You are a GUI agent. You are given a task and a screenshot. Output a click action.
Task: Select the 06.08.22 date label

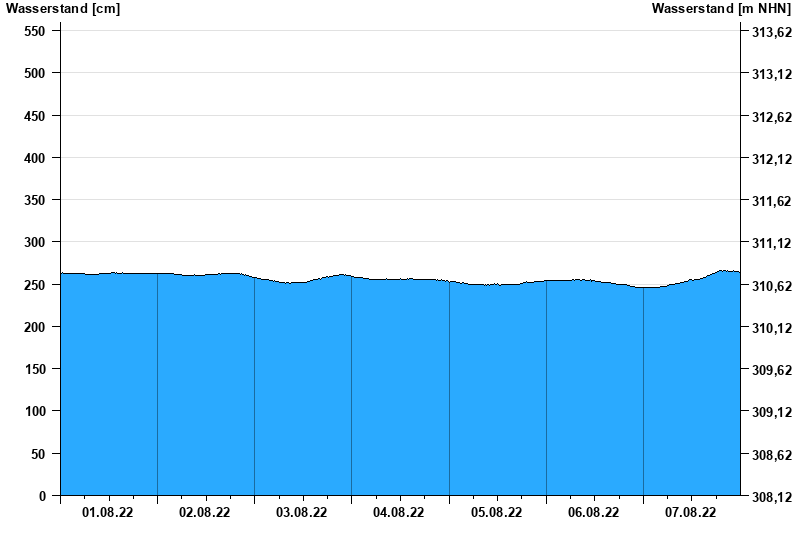pyautogui.click(x=593, y=513)
